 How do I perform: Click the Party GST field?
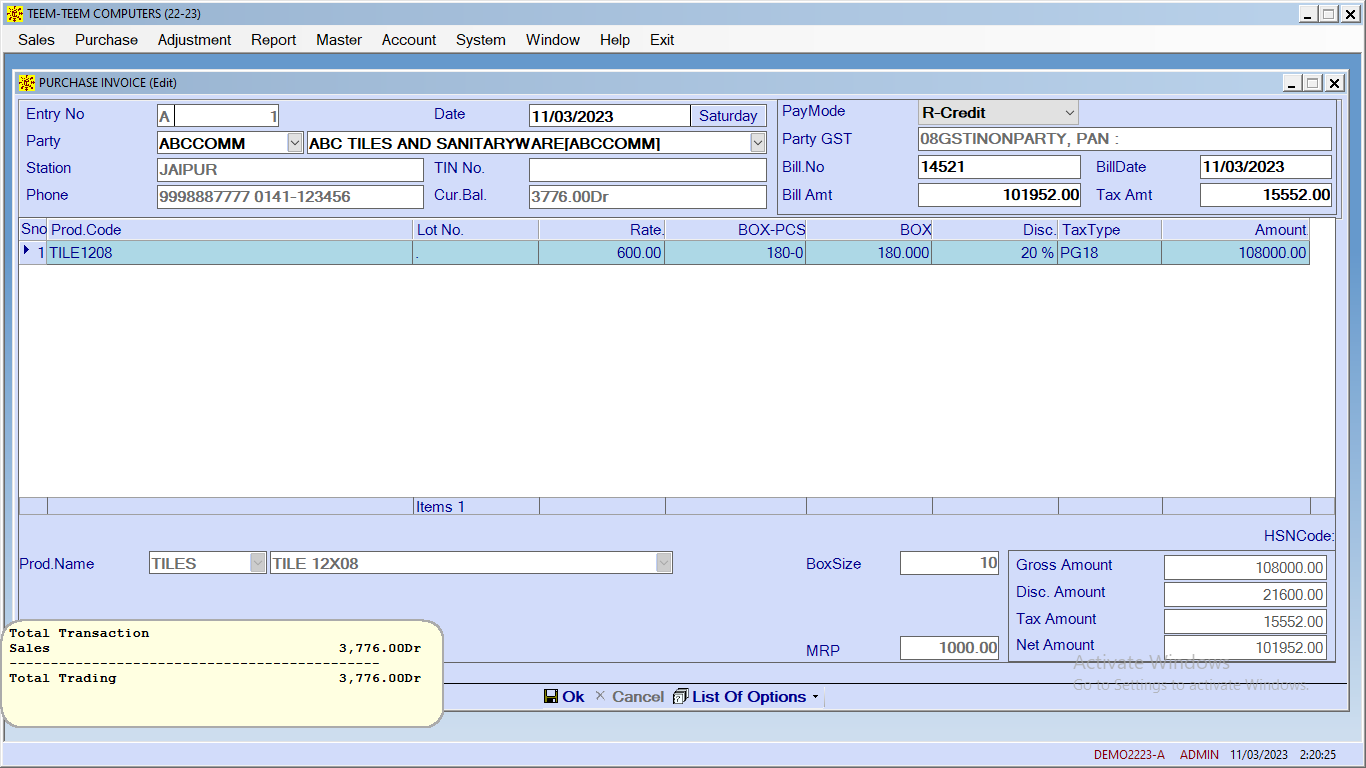pos(1125,139)
